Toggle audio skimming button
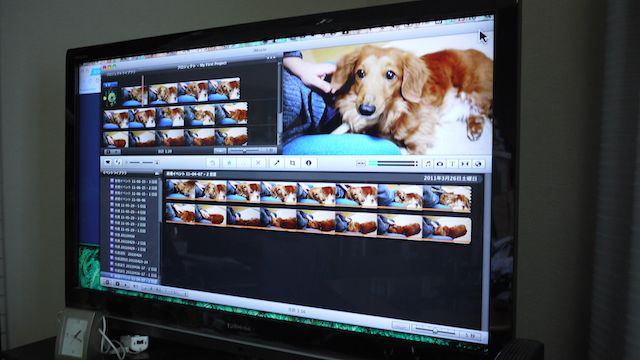640x360 pixels. click(x=361, y=163)
